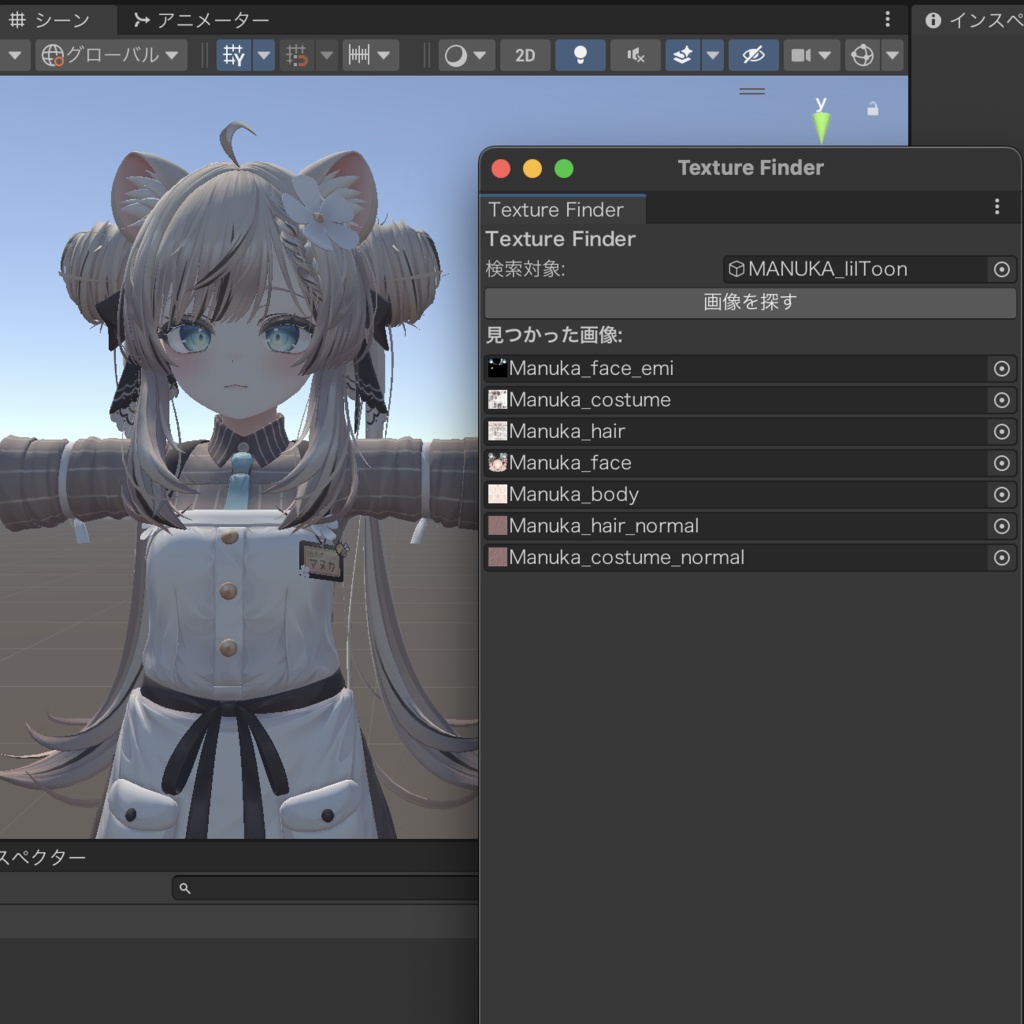This screenshot has width=1024, height=1024.
Task: Toggle the measure tool in the toolbar
Action: pyautogui.click(x=362, y=55)
